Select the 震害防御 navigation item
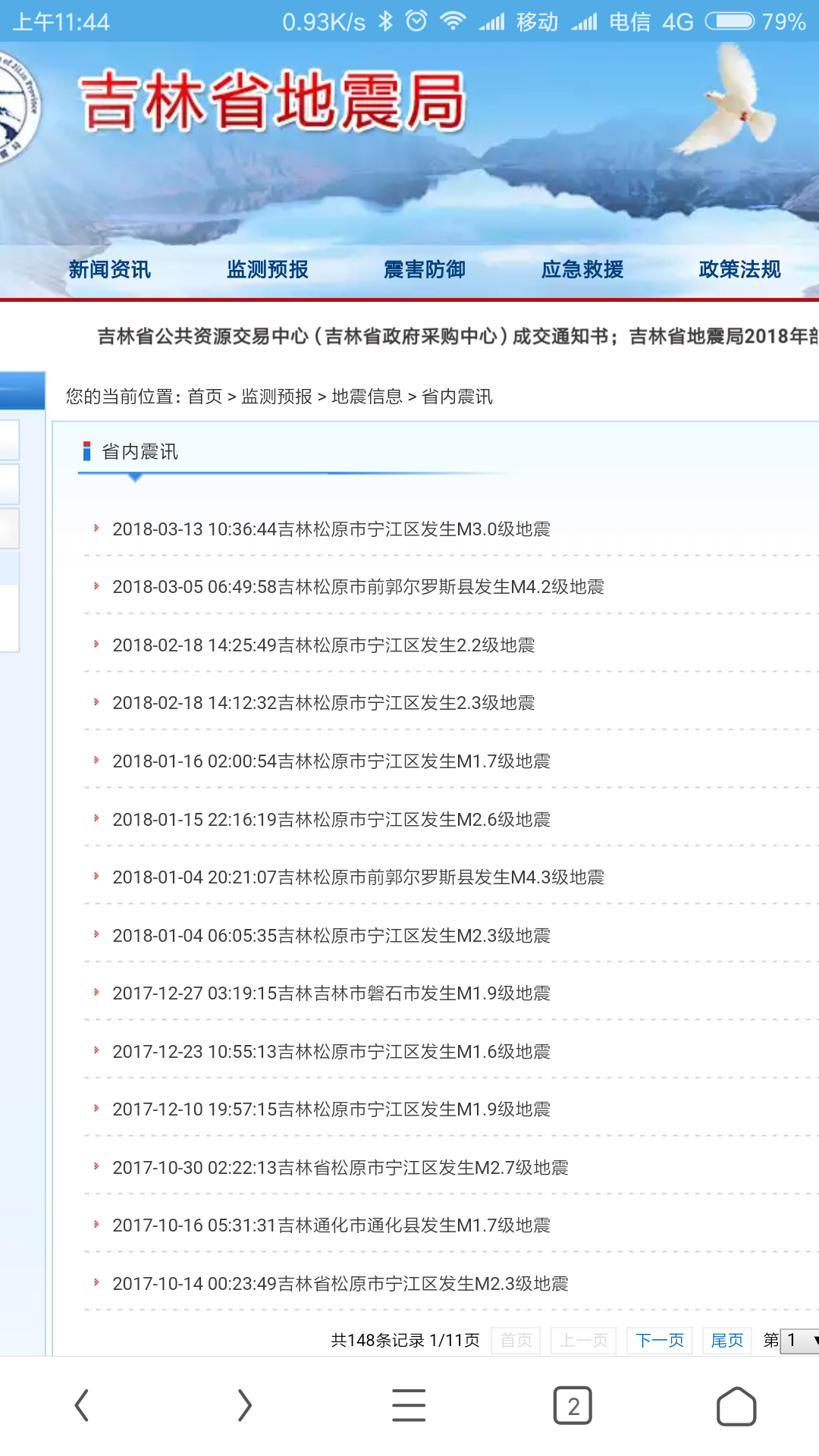The height and width of the screenshot is (1456, 819). pyautogui.click(x=425, y=269)
